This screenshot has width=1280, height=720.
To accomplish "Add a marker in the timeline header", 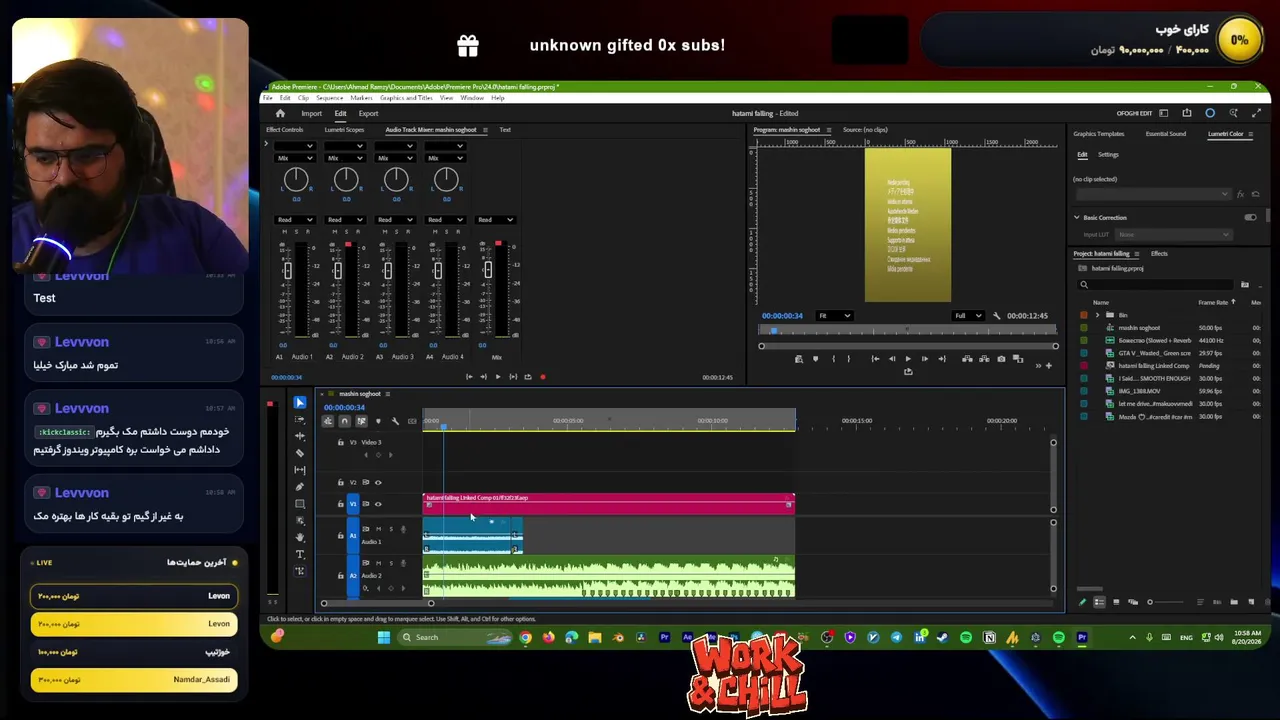I will pyautogui.click(x=378, y=421).
